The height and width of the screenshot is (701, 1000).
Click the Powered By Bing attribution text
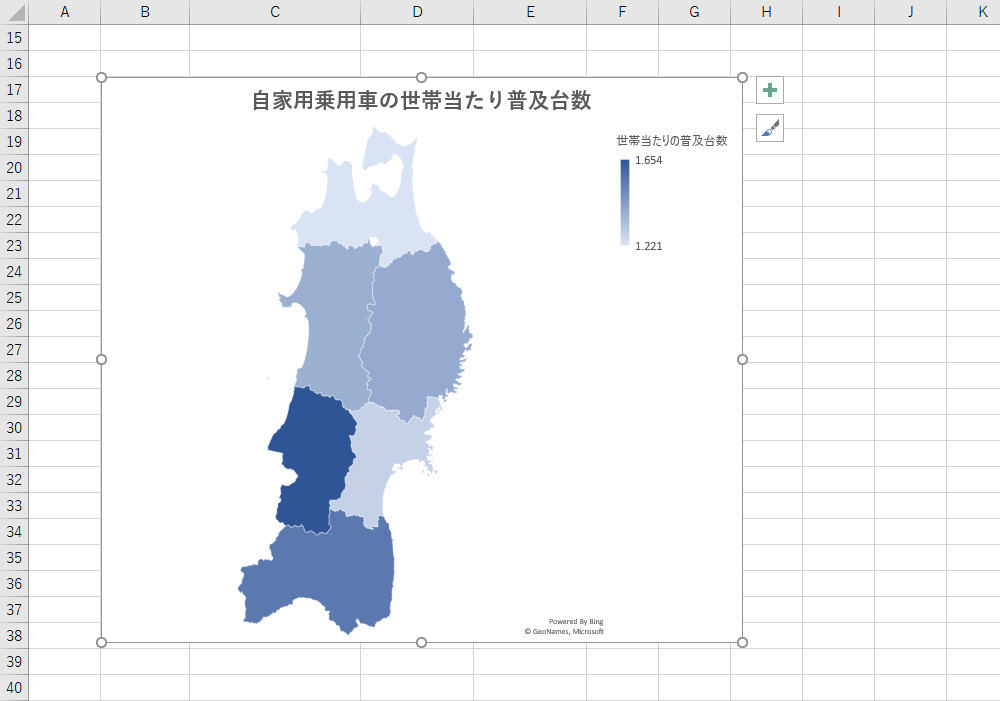coord(576,621)
